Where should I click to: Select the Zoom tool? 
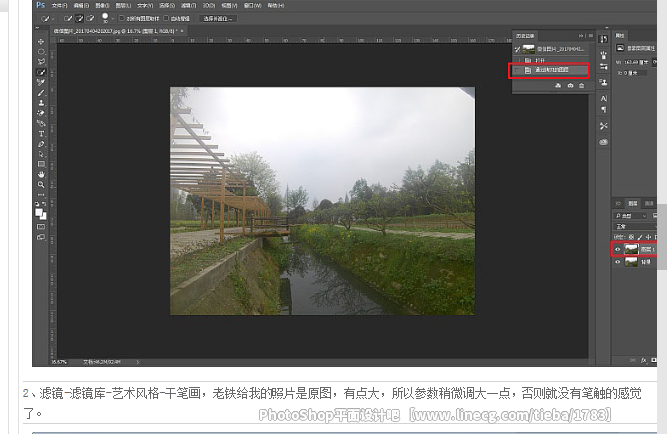(x=41, y=185)
